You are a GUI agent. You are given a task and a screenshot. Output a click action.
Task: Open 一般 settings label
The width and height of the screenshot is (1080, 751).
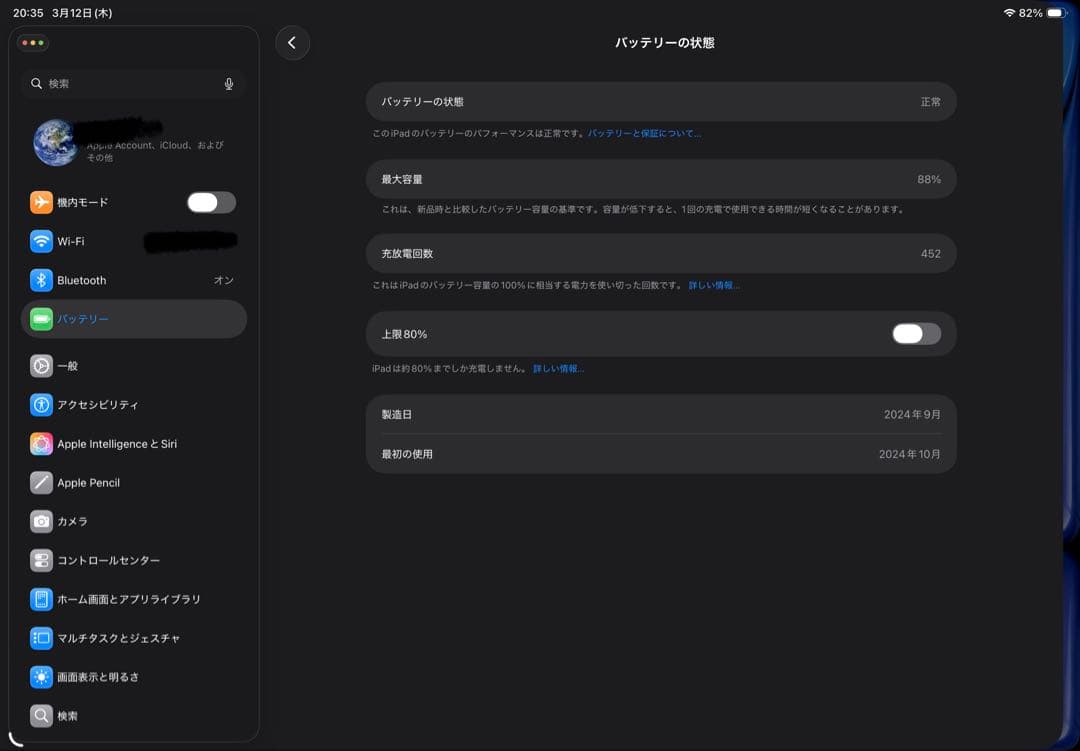pyautogui.click(x=68, y=366)
